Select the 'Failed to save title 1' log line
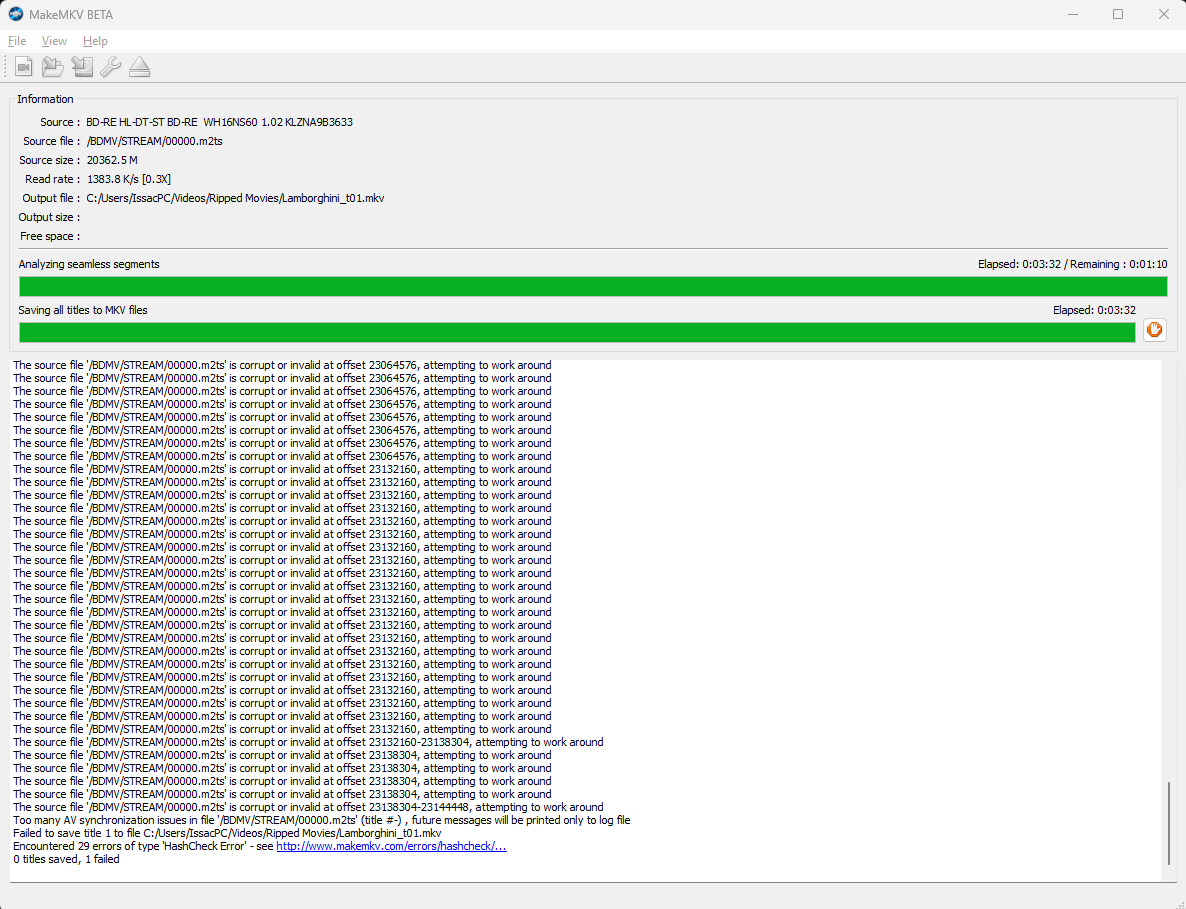The image size is (1186, 909). click(x=227, y=833)
